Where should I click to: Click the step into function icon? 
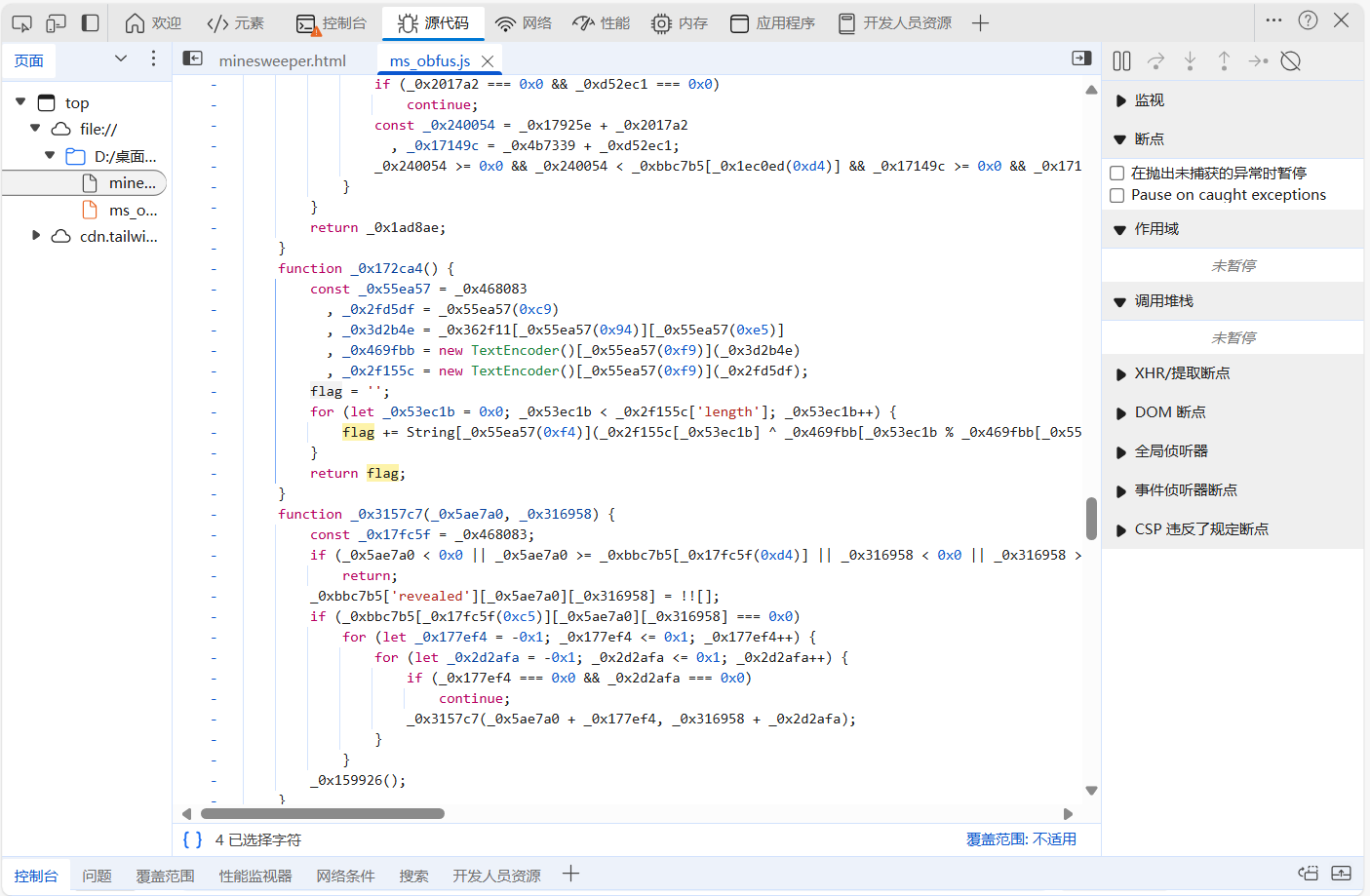click(x=1190, y=61)
